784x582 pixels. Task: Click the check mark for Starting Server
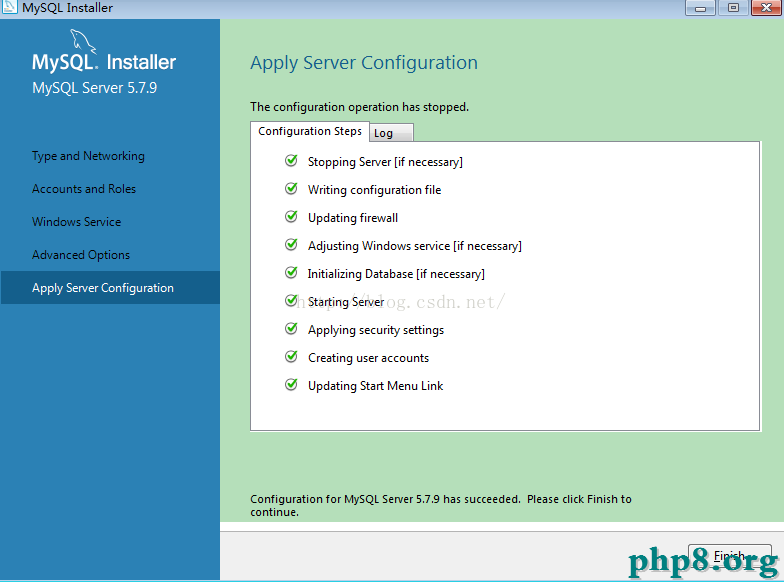[x=291, y=301]
